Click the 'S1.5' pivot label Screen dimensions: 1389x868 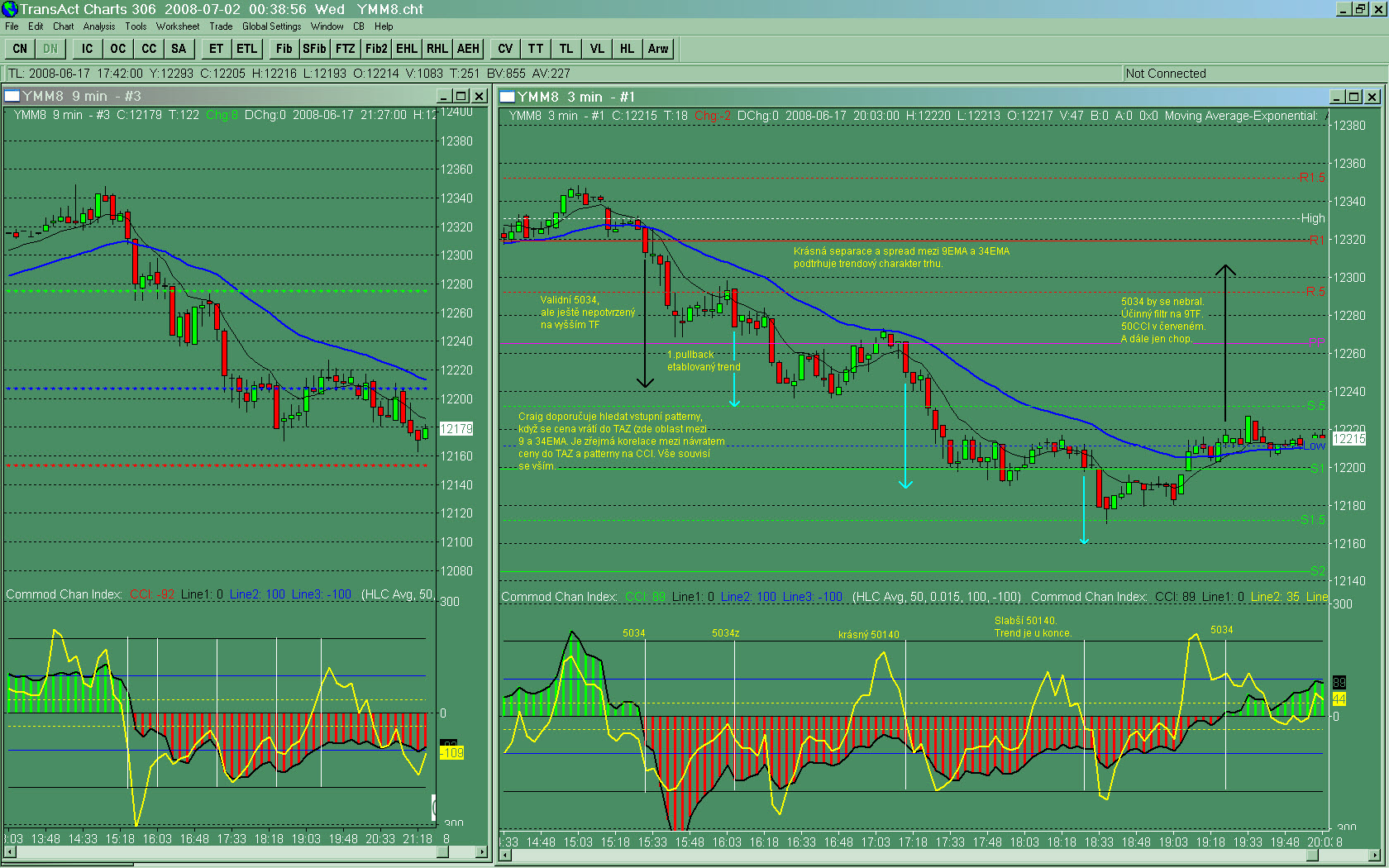(1312, 520)
